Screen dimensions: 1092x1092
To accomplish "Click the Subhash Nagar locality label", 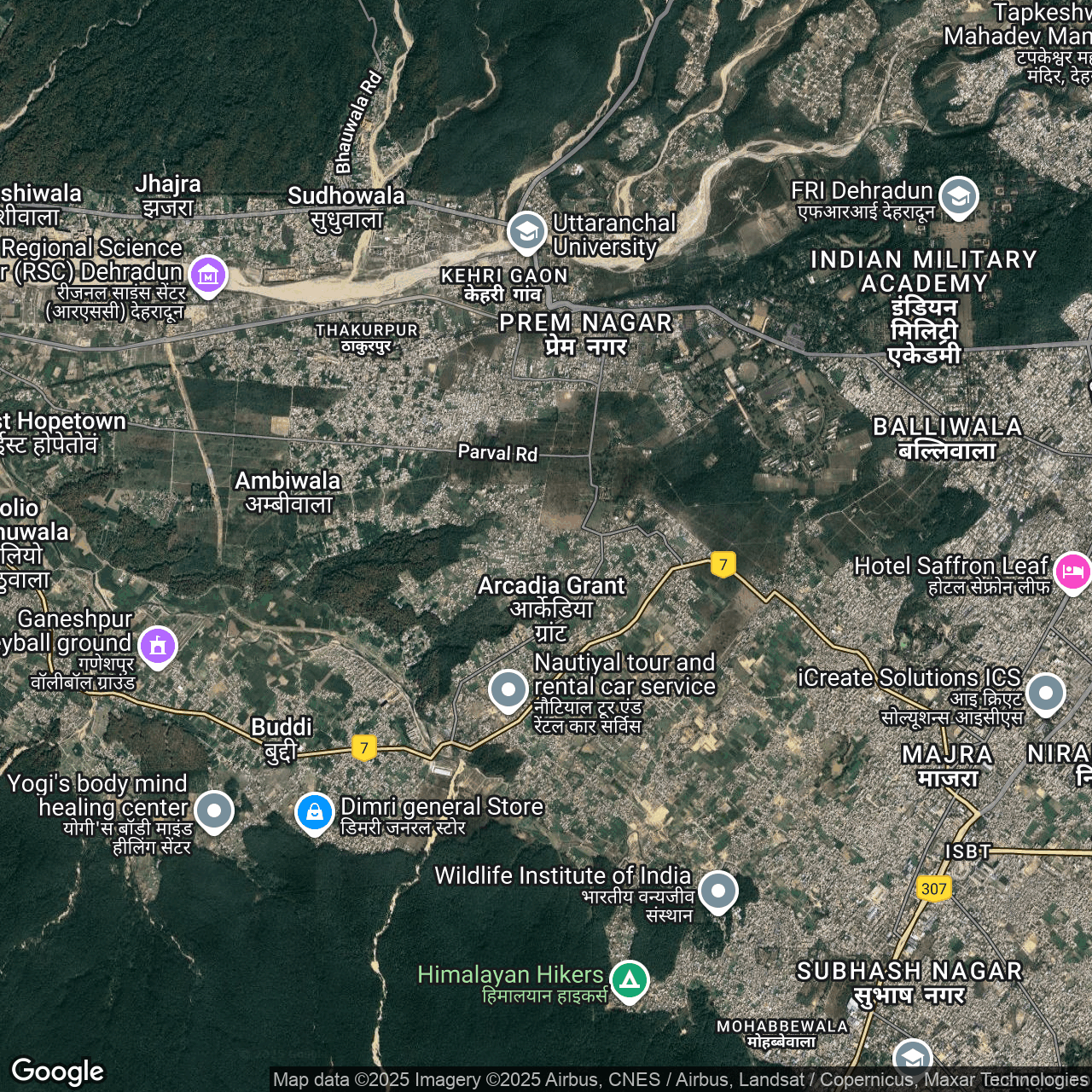I will (x=909, y=983).
